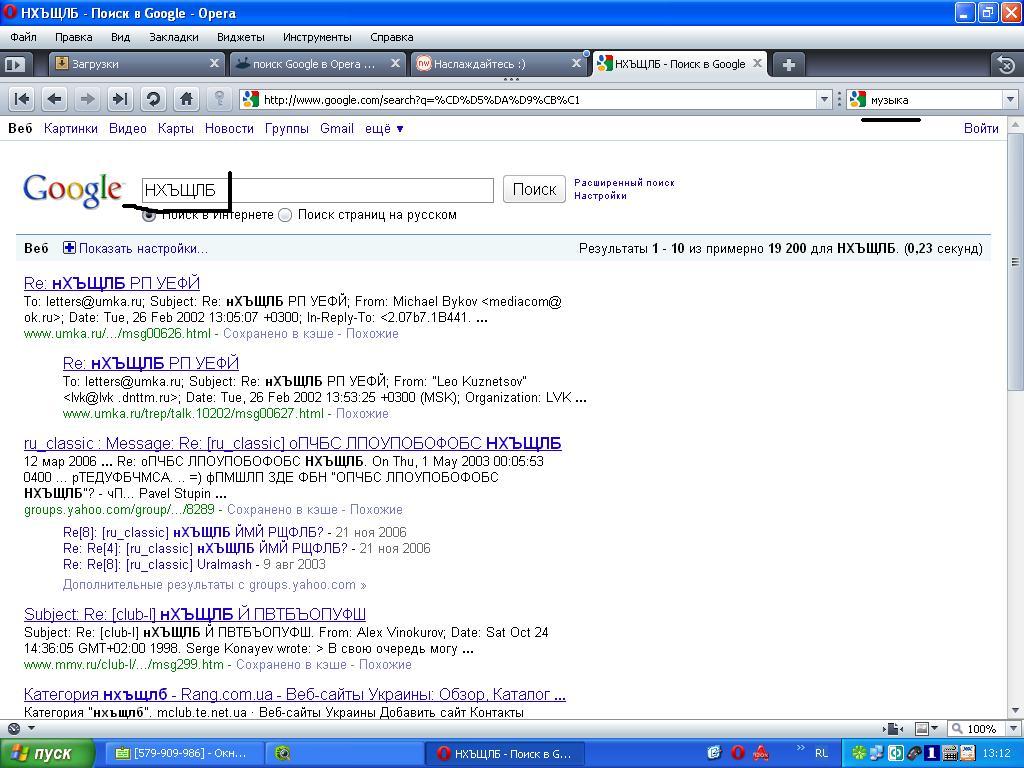Select 'Поиск в Интернете' radio button

coord(150,215)
